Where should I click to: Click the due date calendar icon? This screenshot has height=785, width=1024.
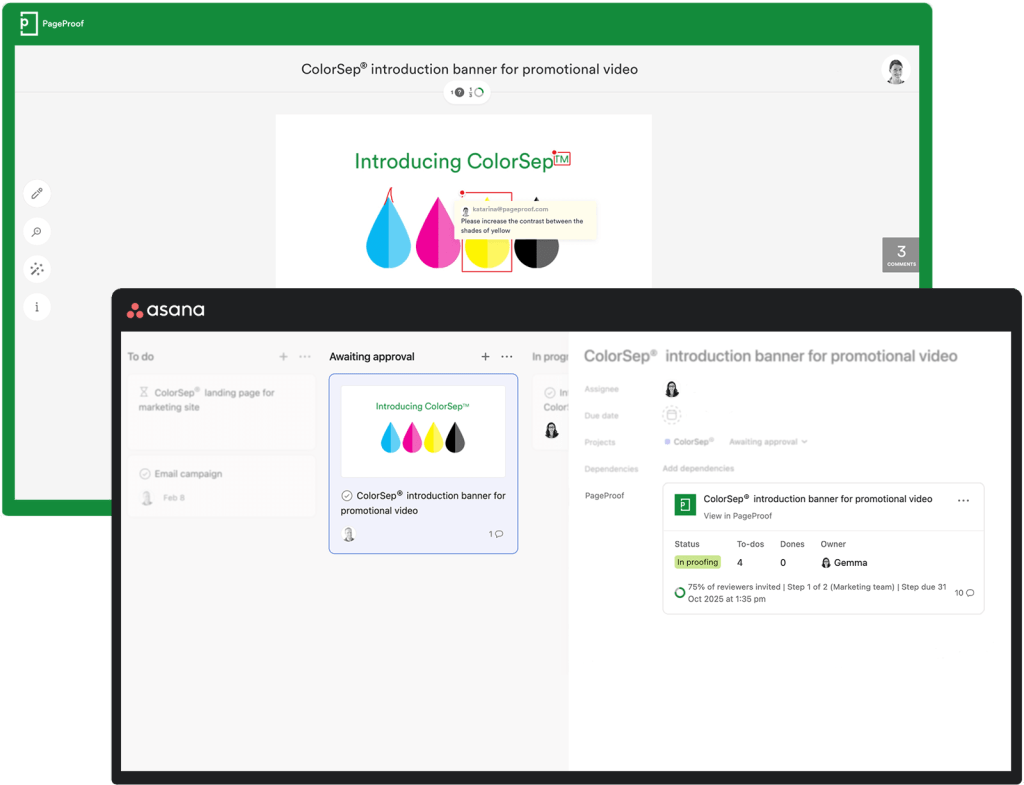click(672, 415)
